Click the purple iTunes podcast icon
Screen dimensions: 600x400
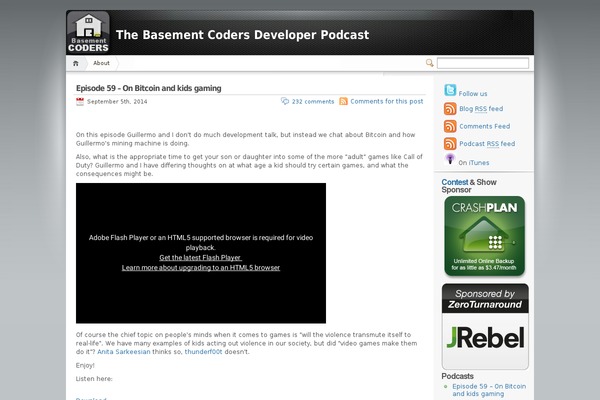pyautogui.click(x=450, y=159)
